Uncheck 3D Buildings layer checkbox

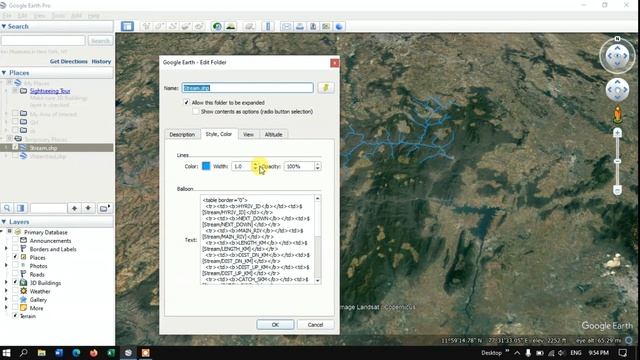[15, 282]
